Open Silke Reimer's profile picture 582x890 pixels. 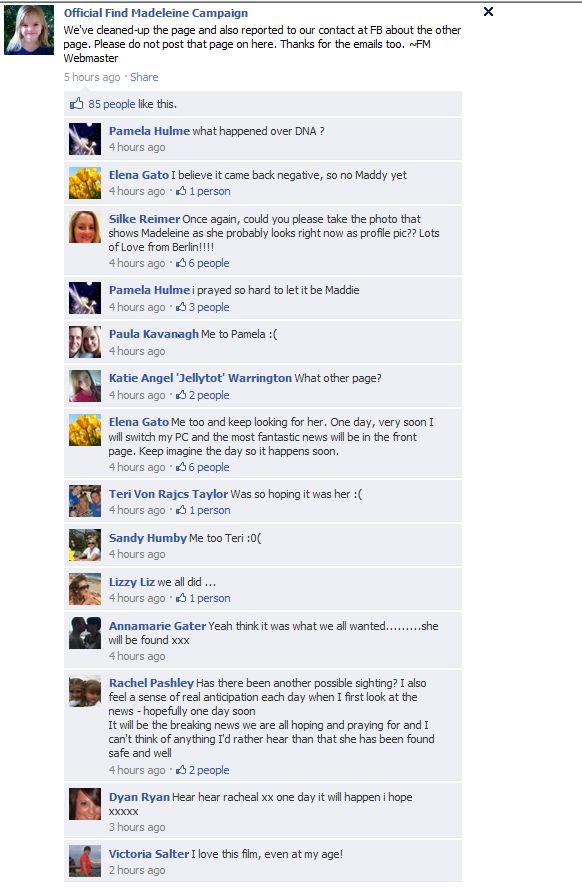click(85, 227)
